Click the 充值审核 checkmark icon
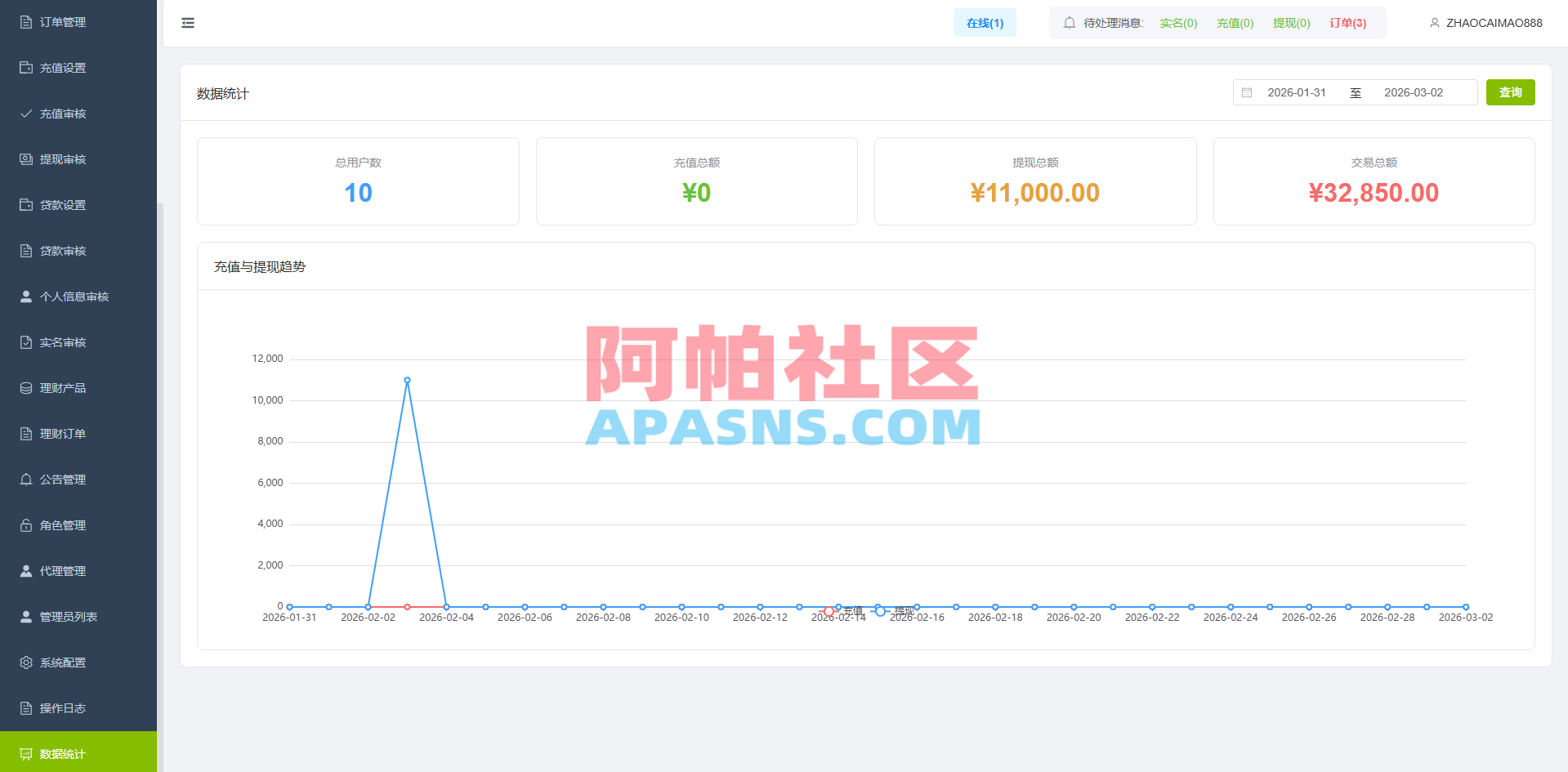 tap(26, 114)
